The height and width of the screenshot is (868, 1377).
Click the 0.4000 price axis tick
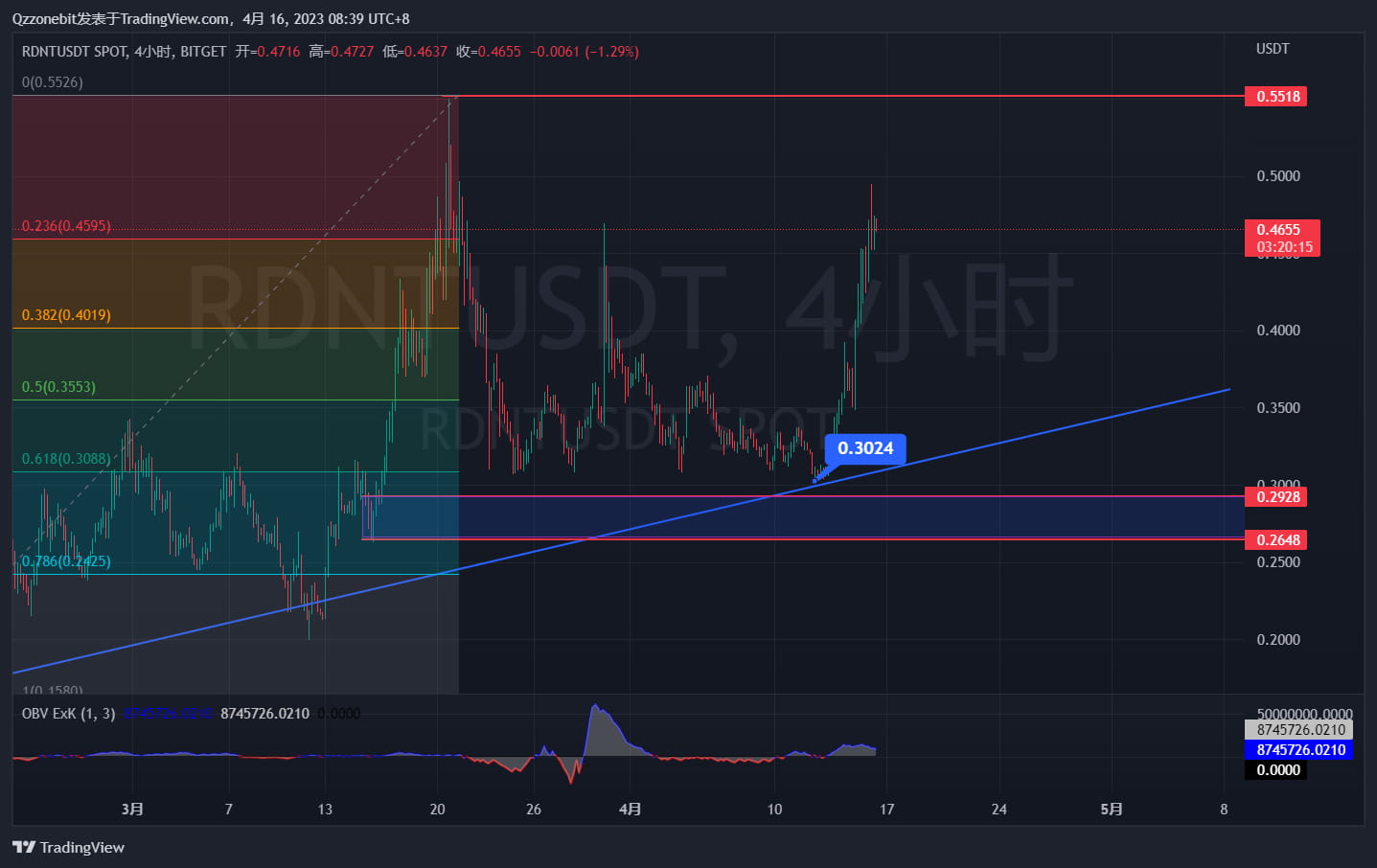tap(1278, 331)
